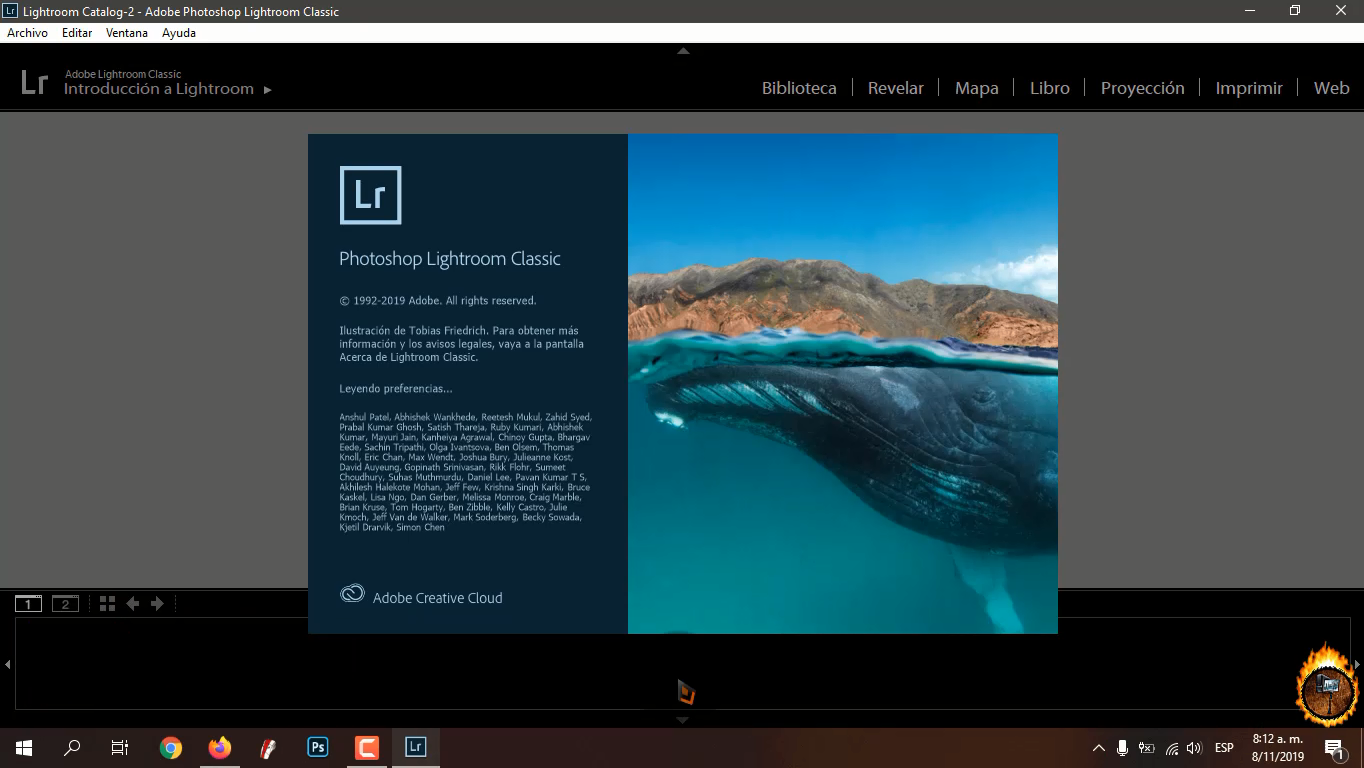Viewport: 1364px width, 768px height.
Task: Open the Wi-Fi network tray icon
Action: [x=1171, y=748]
